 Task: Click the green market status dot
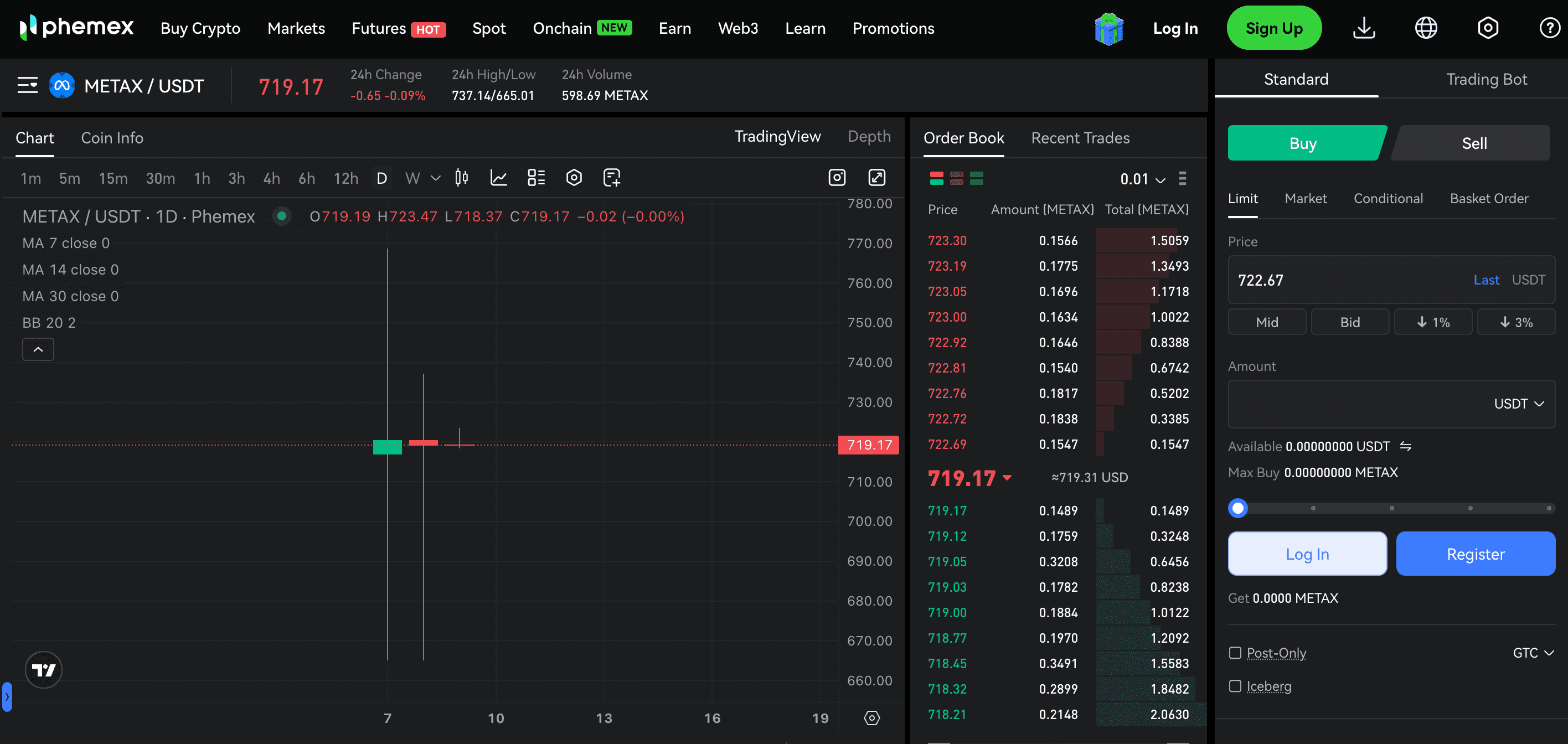281,216
